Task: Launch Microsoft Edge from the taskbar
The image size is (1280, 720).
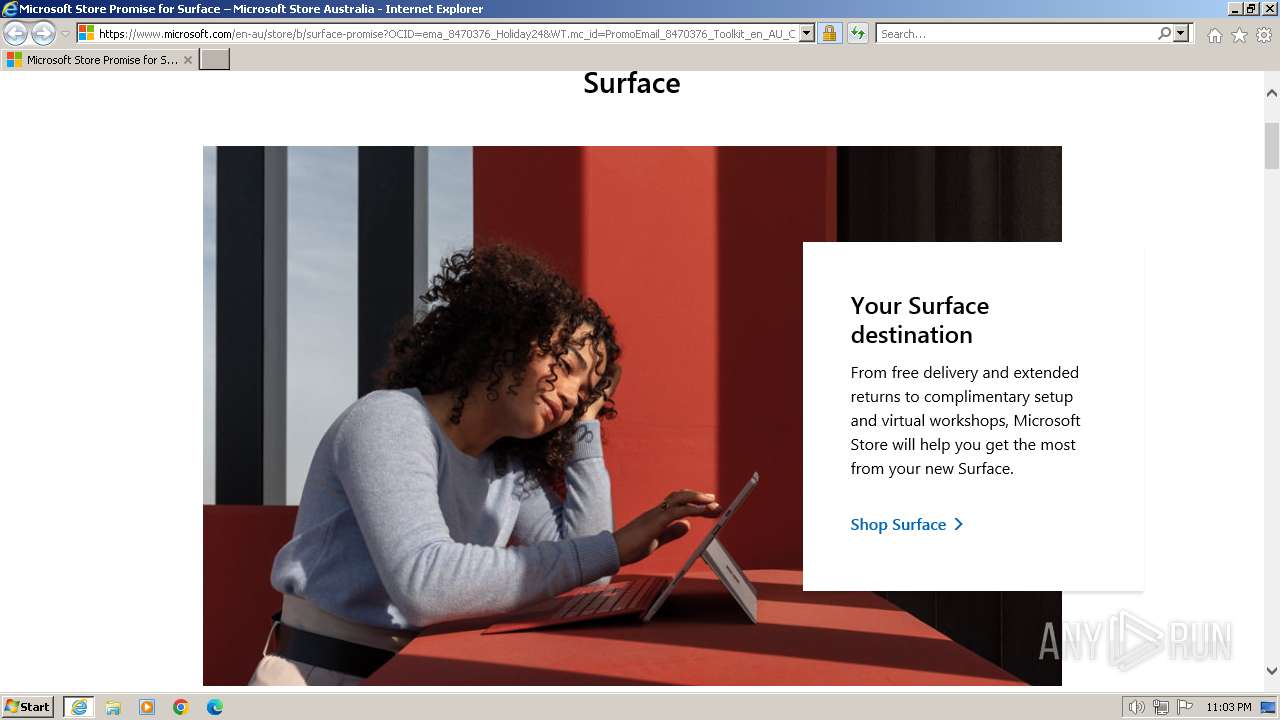Action: pos(215,707)
